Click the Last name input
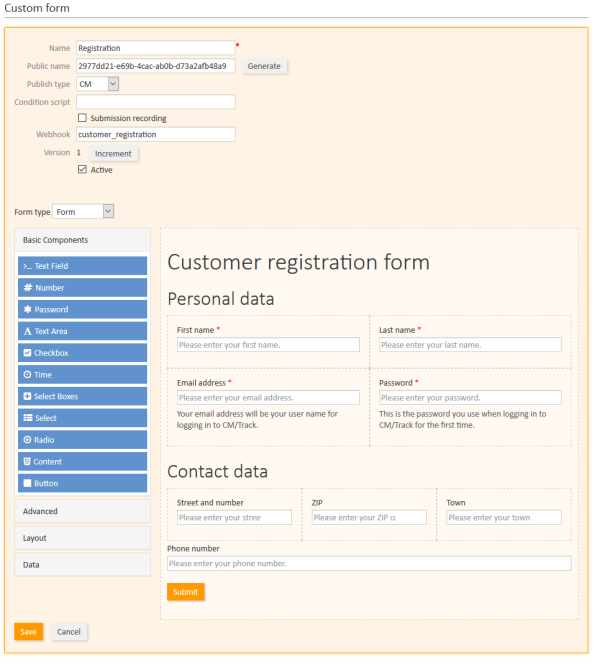 tap(470, 345)
